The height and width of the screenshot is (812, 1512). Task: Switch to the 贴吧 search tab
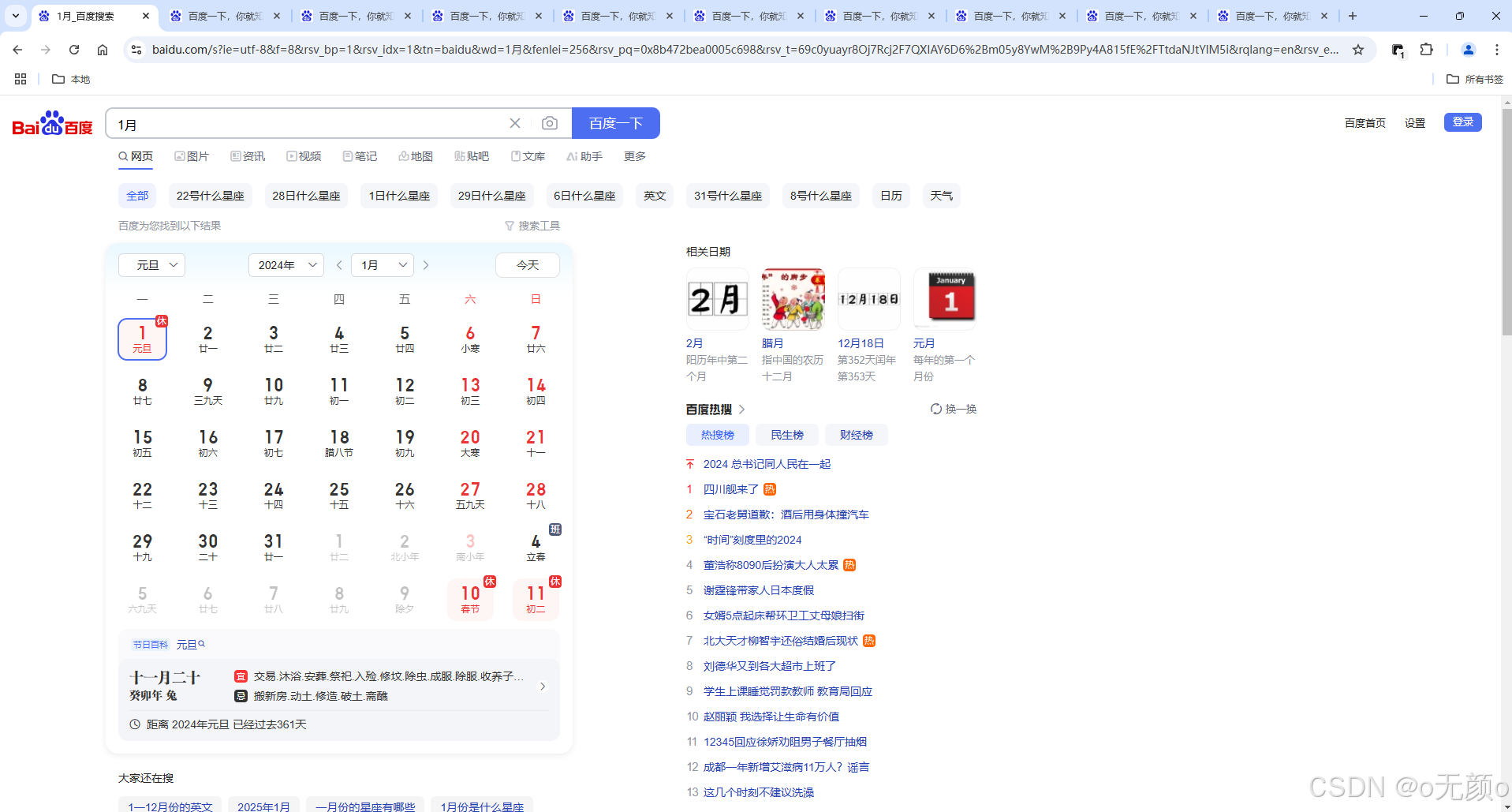(x=472, y=156)
